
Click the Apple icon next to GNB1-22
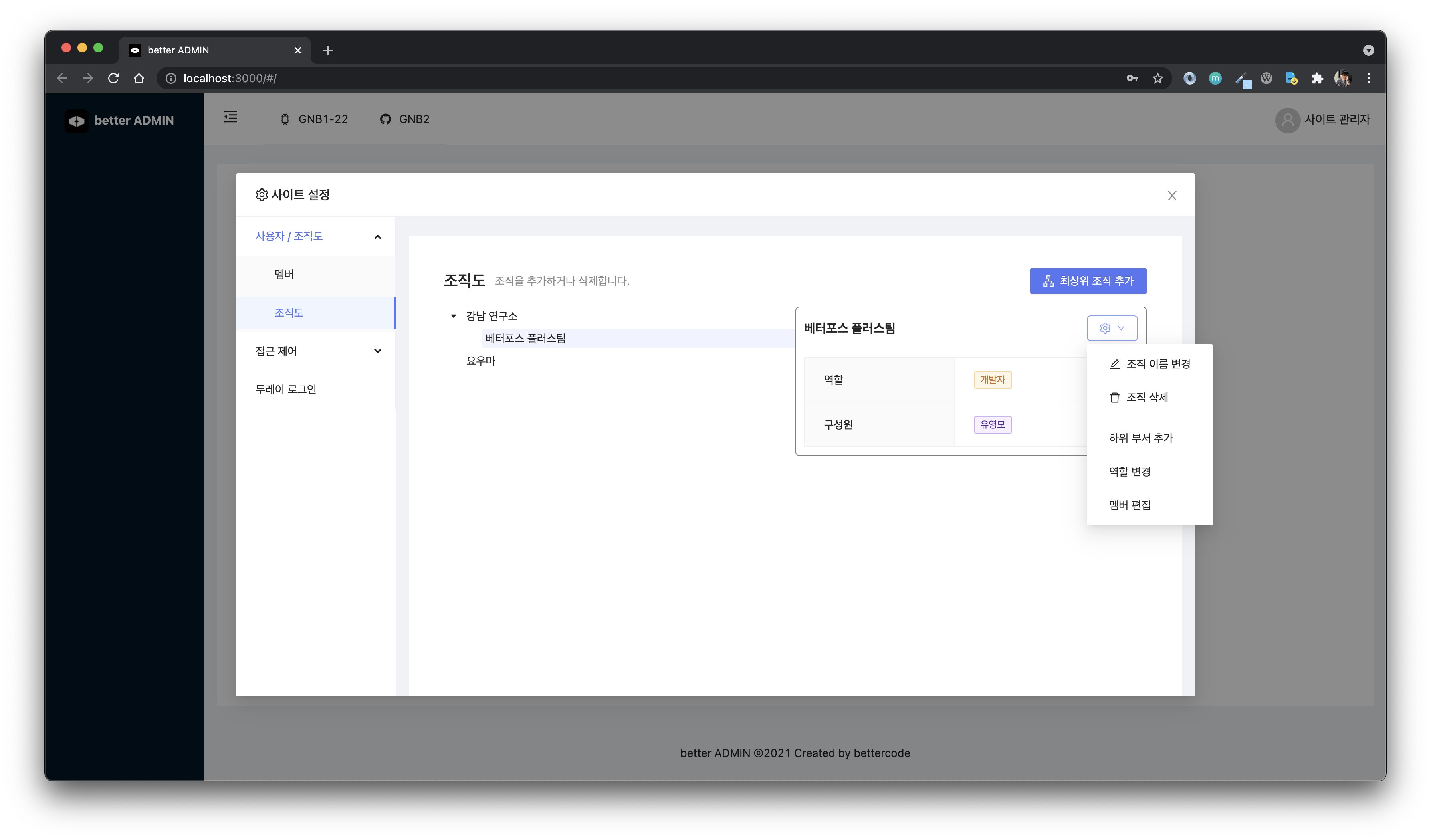(285, 119)
